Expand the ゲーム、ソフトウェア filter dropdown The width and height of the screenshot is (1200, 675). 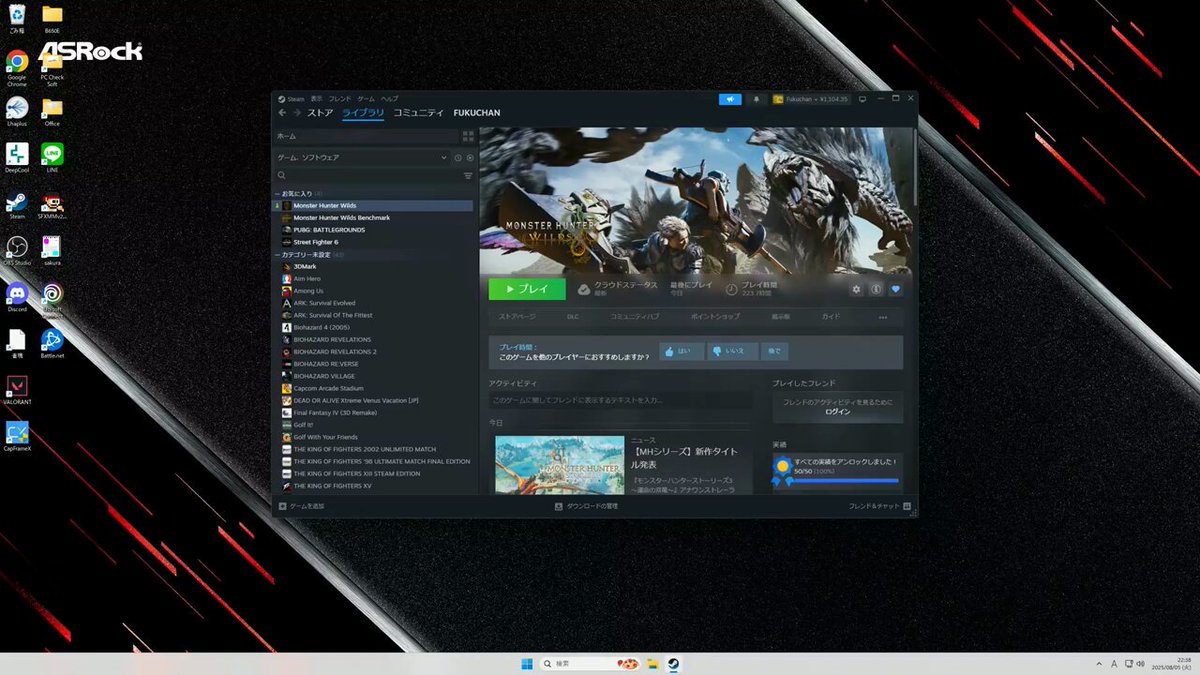point(362,158)
